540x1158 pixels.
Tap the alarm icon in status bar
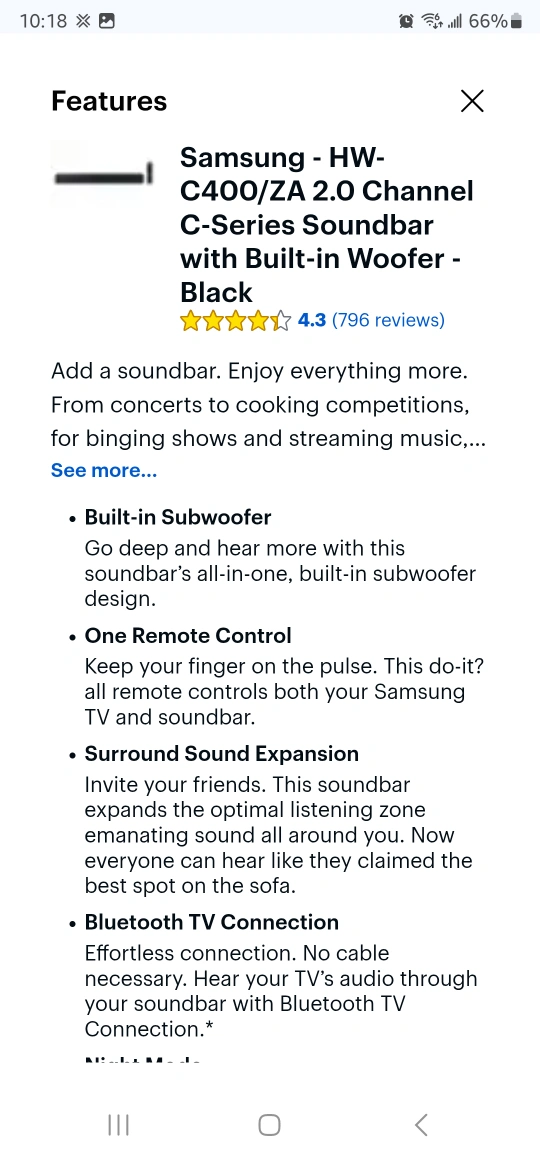tap(406, 21)
